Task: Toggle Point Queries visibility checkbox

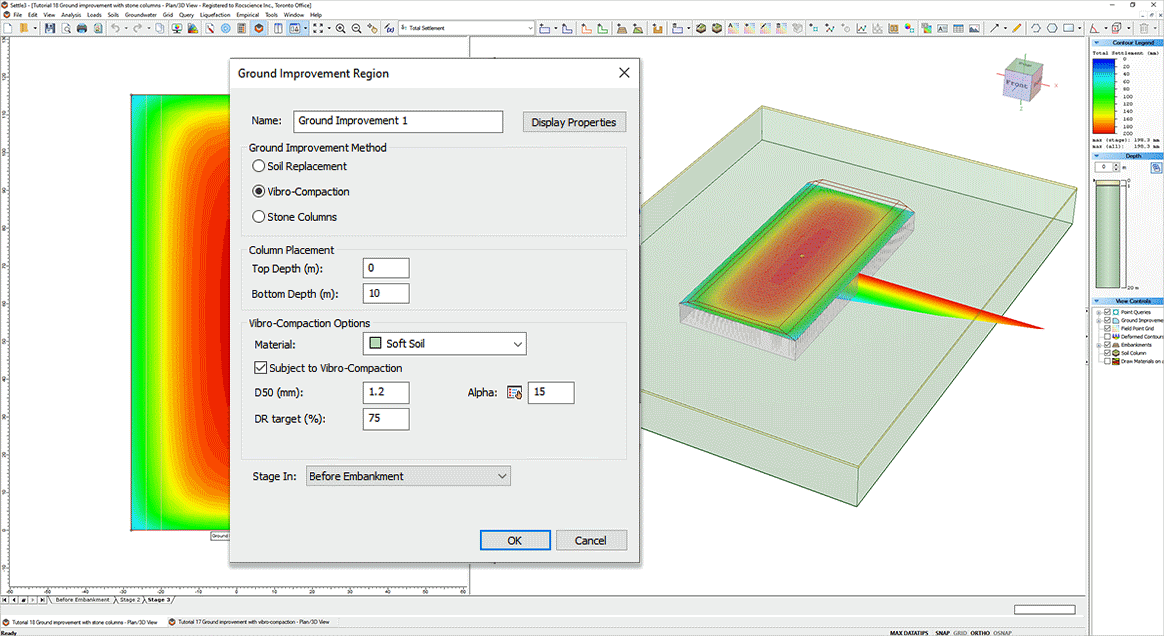Action: [x=1108, y=312]
